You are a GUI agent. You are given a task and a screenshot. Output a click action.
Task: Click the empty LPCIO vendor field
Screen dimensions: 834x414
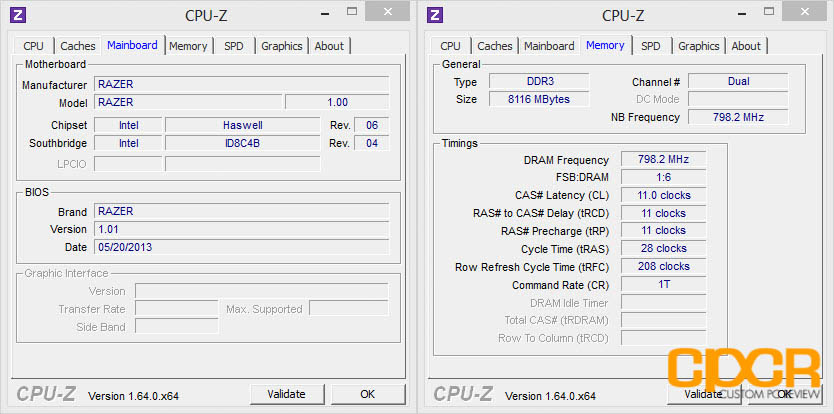pos(128,164)
